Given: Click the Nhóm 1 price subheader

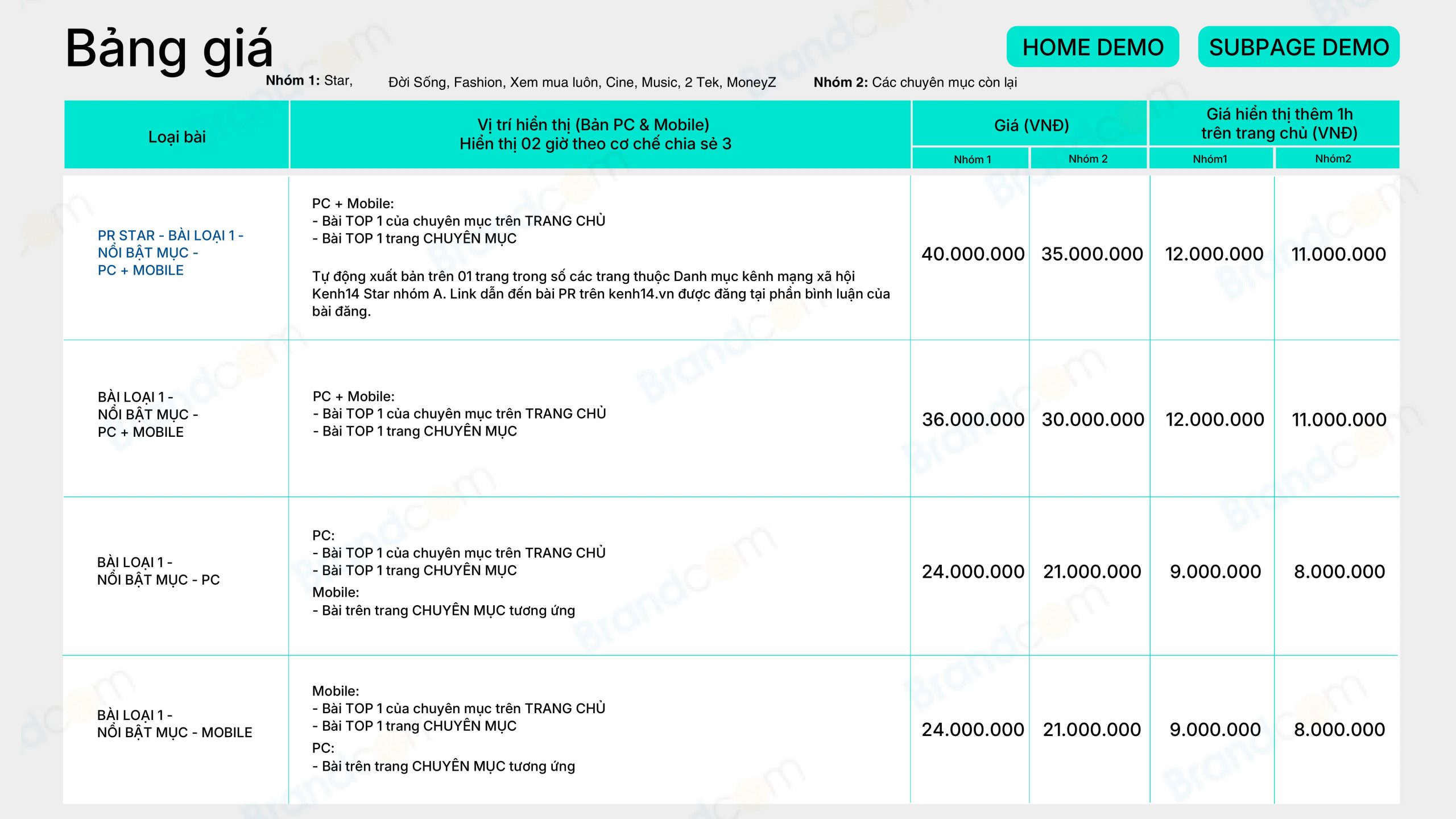Looking at the screenshot, I should [x=971, y=159].
